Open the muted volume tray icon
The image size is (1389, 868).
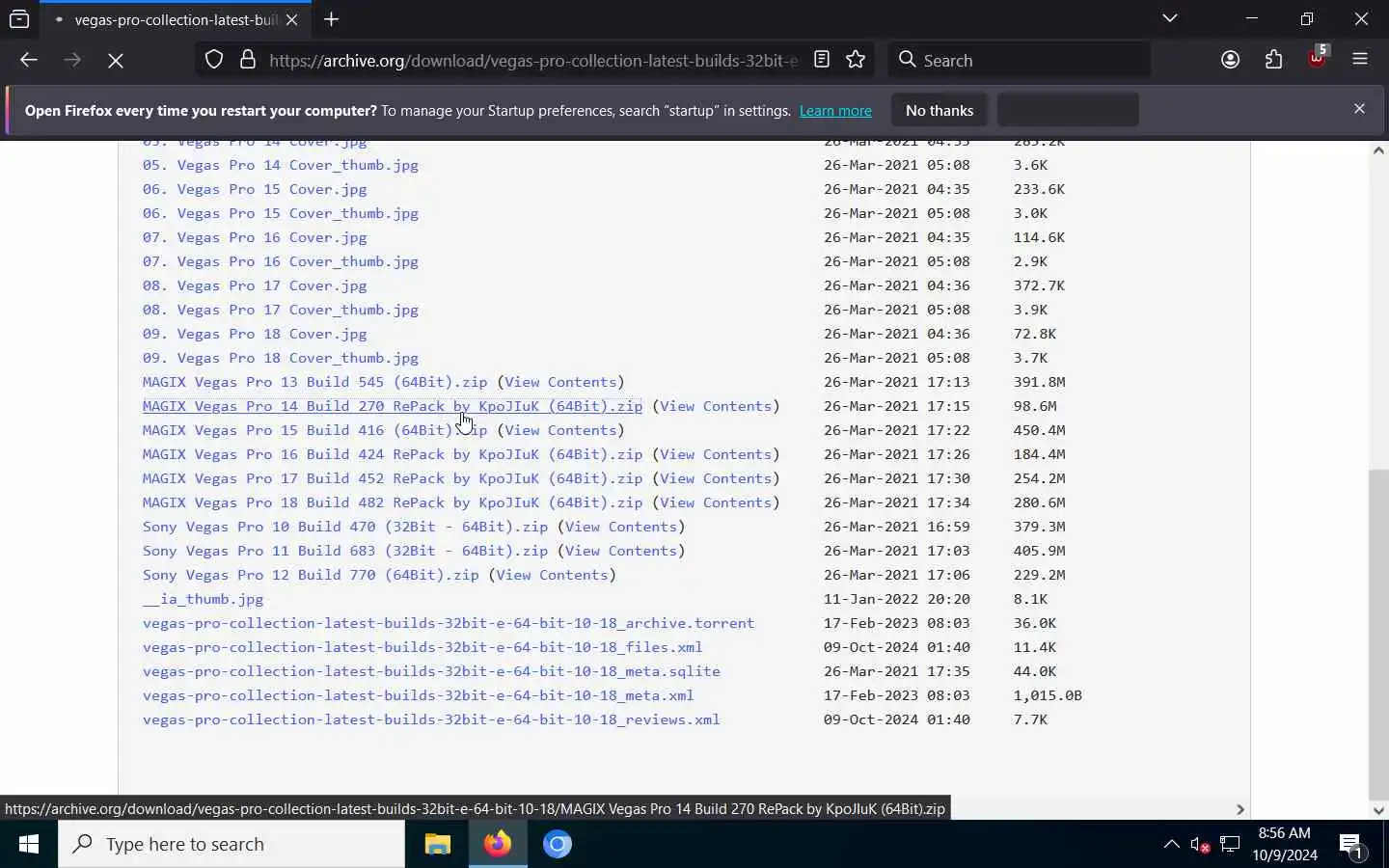tap(1200, 845)
